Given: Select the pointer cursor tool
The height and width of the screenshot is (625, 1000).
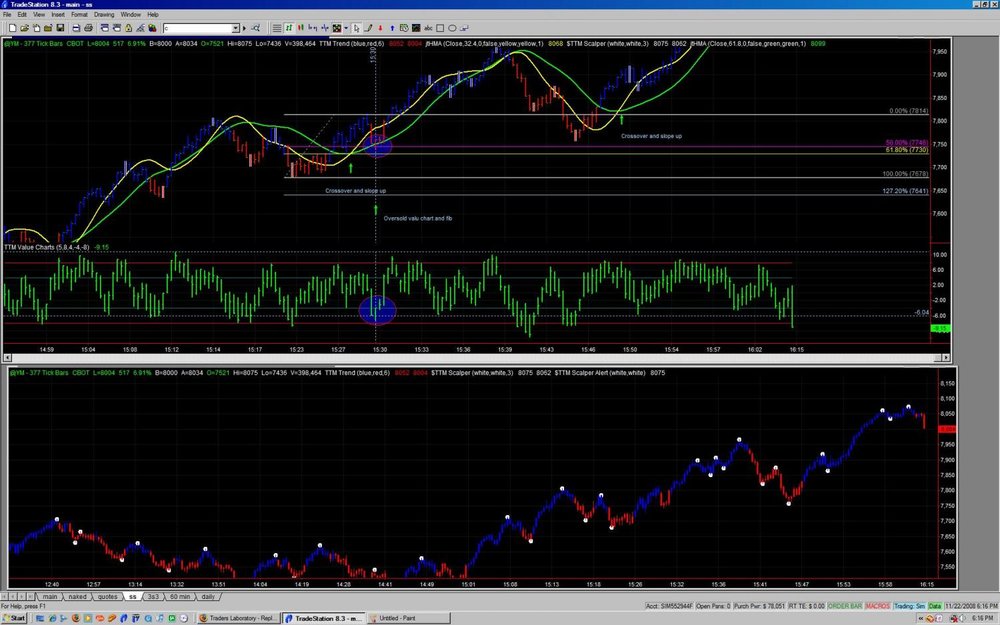Looking at the screenshot, I should point(356,28).
